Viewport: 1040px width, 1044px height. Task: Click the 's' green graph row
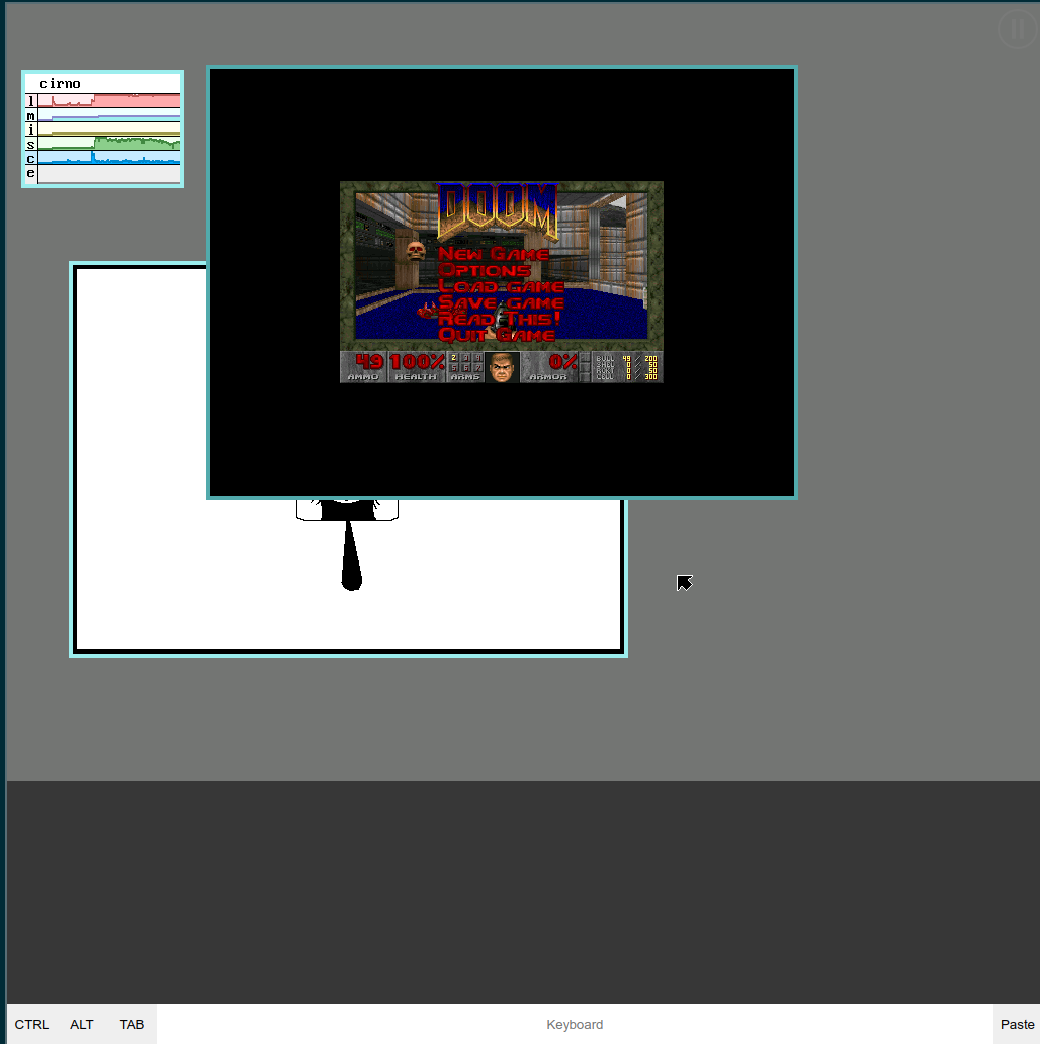[103, 144]
